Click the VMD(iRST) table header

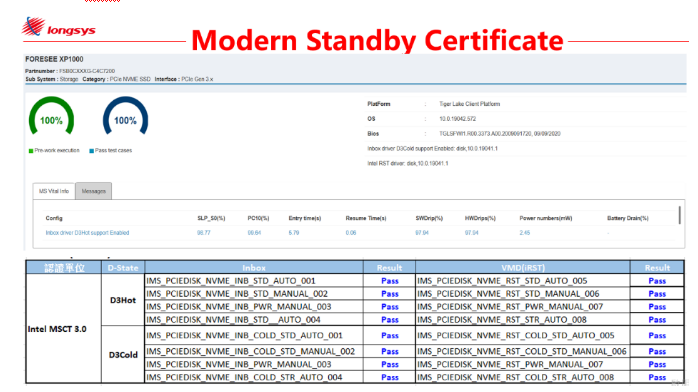click(523, 268)
